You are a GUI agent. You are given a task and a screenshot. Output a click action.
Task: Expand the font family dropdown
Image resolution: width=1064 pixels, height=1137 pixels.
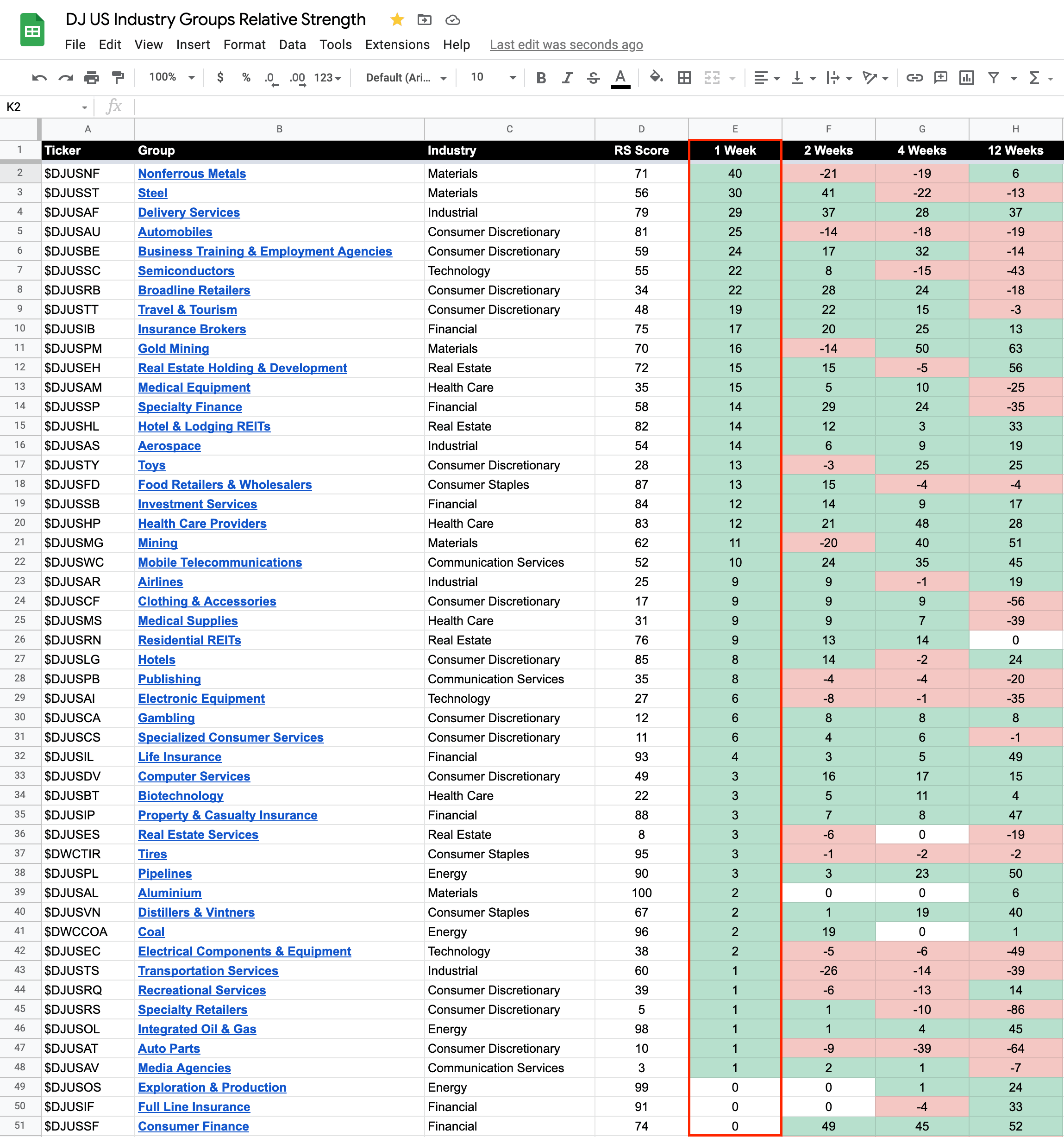pyautogui.click(x=406, y=78)
